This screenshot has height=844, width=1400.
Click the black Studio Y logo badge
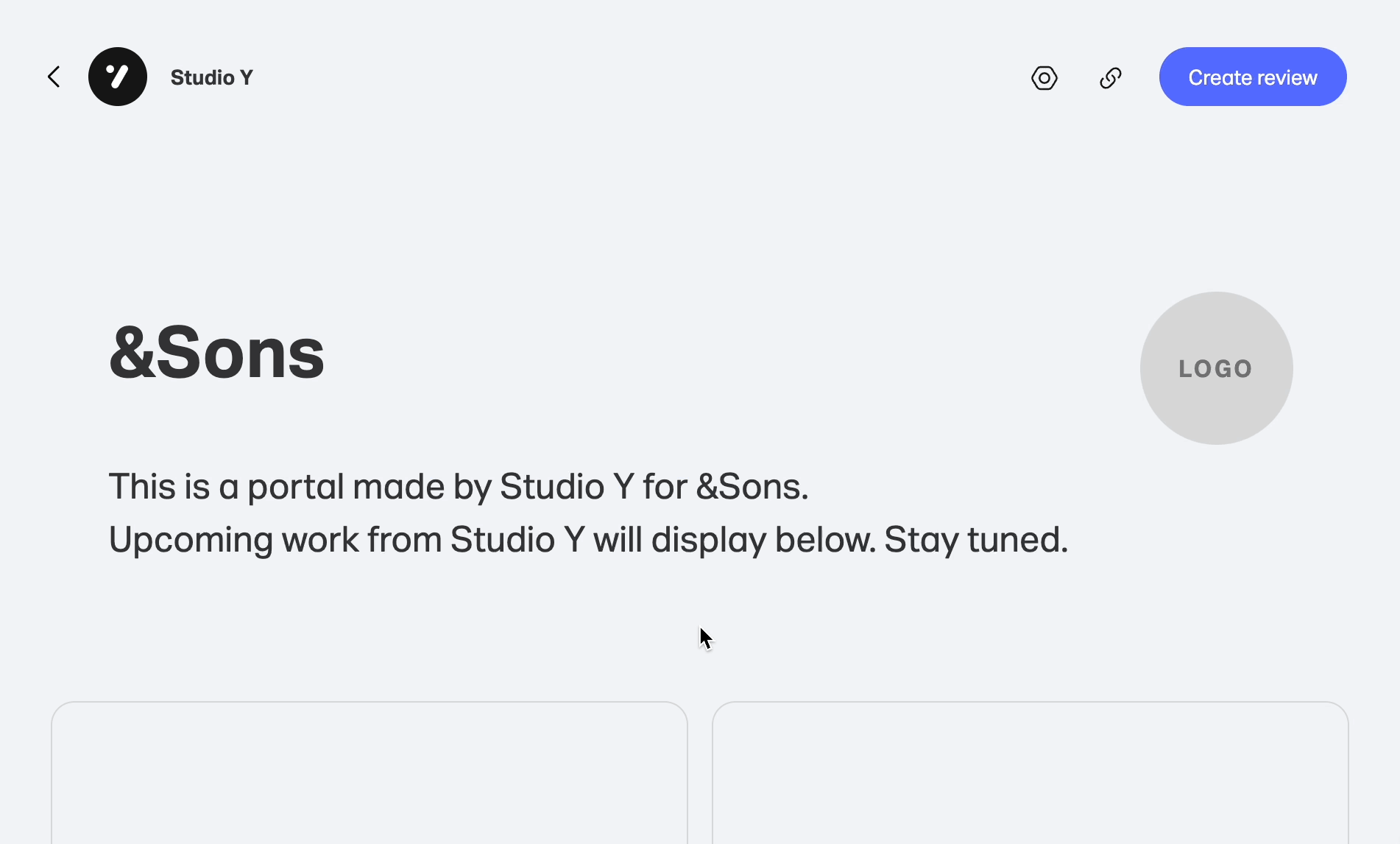(x=118, y=77)
